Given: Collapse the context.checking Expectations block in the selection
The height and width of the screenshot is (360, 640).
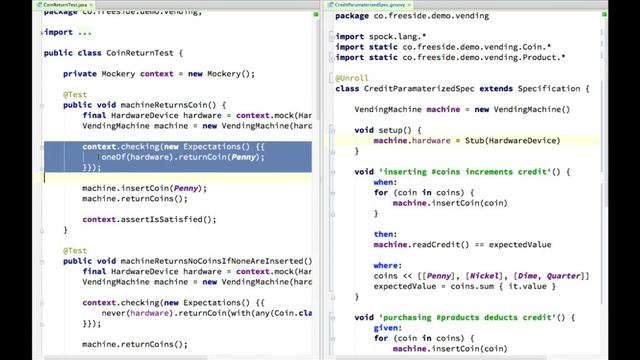Looking at the screenshot, I should point(42,147).
